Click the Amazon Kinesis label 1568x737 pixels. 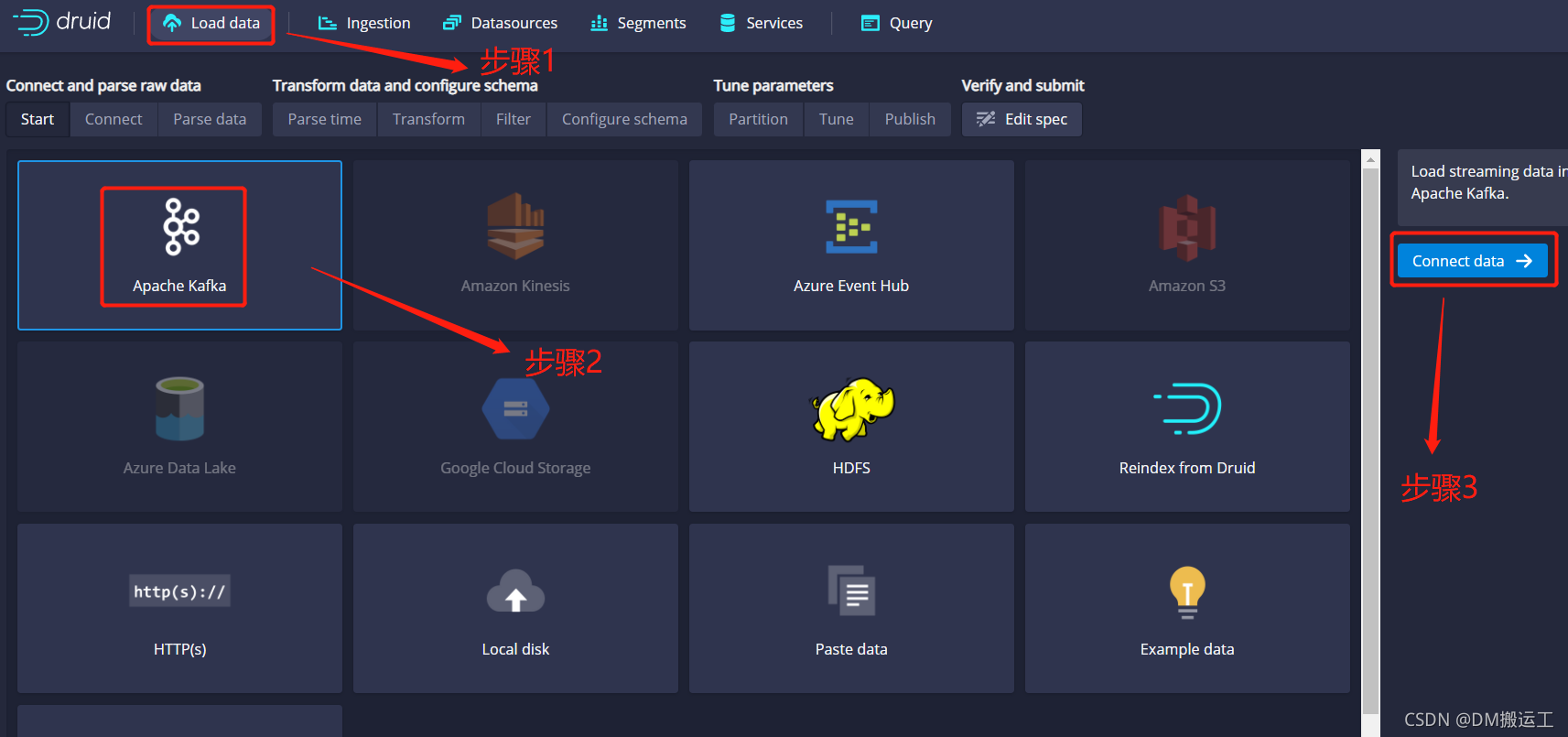(x=515, y=286)
